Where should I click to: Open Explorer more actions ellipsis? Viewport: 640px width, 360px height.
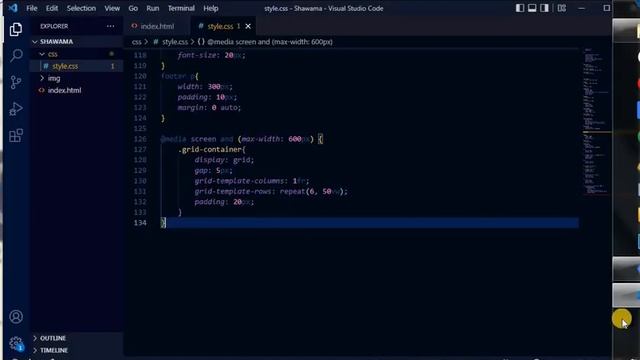point(111,26)
